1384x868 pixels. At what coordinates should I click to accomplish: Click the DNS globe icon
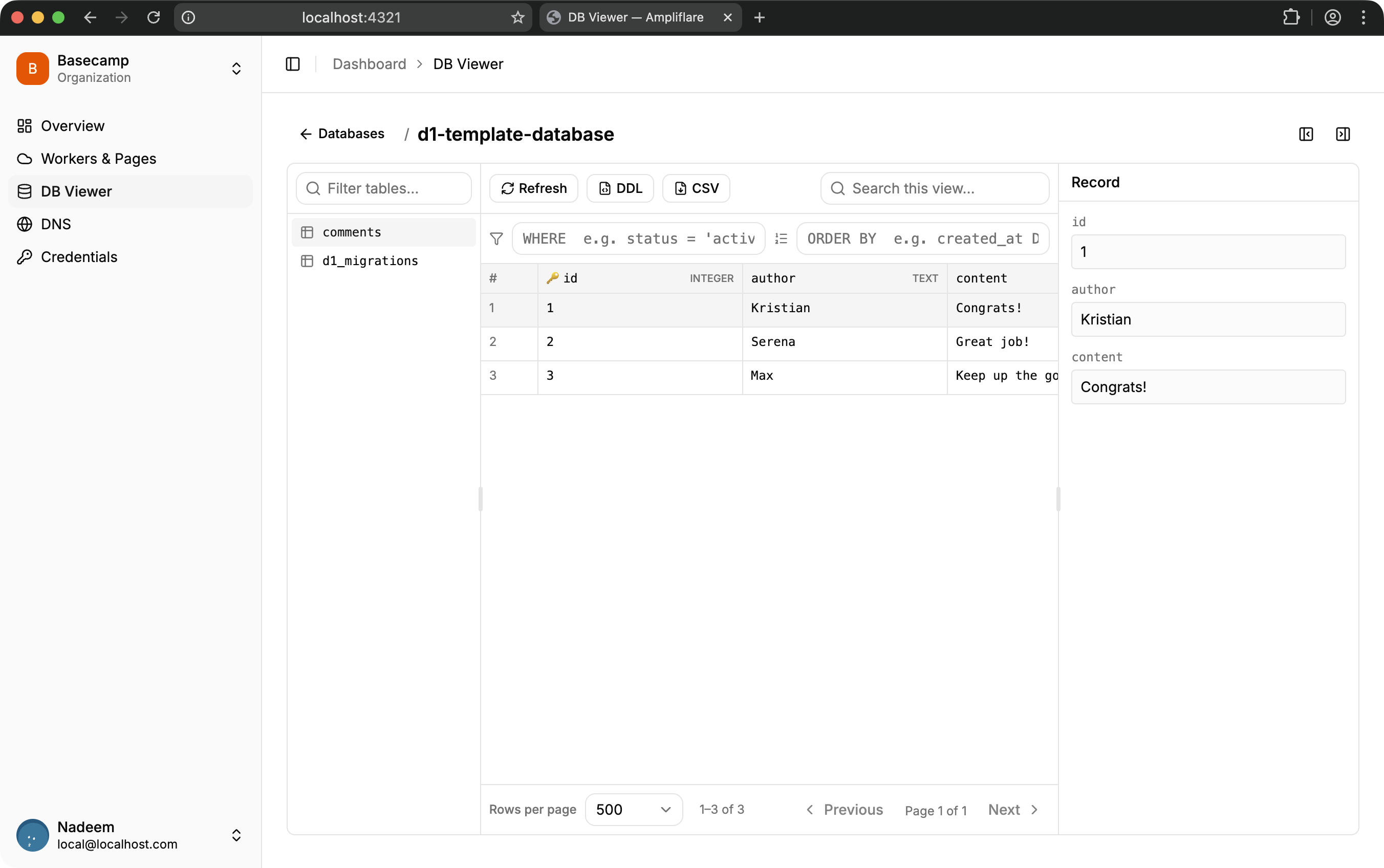click(24, 224)
